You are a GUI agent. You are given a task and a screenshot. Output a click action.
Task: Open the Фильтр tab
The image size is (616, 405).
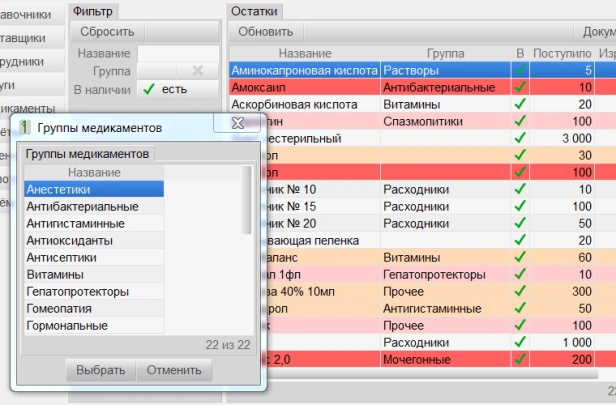pos(94,11)
